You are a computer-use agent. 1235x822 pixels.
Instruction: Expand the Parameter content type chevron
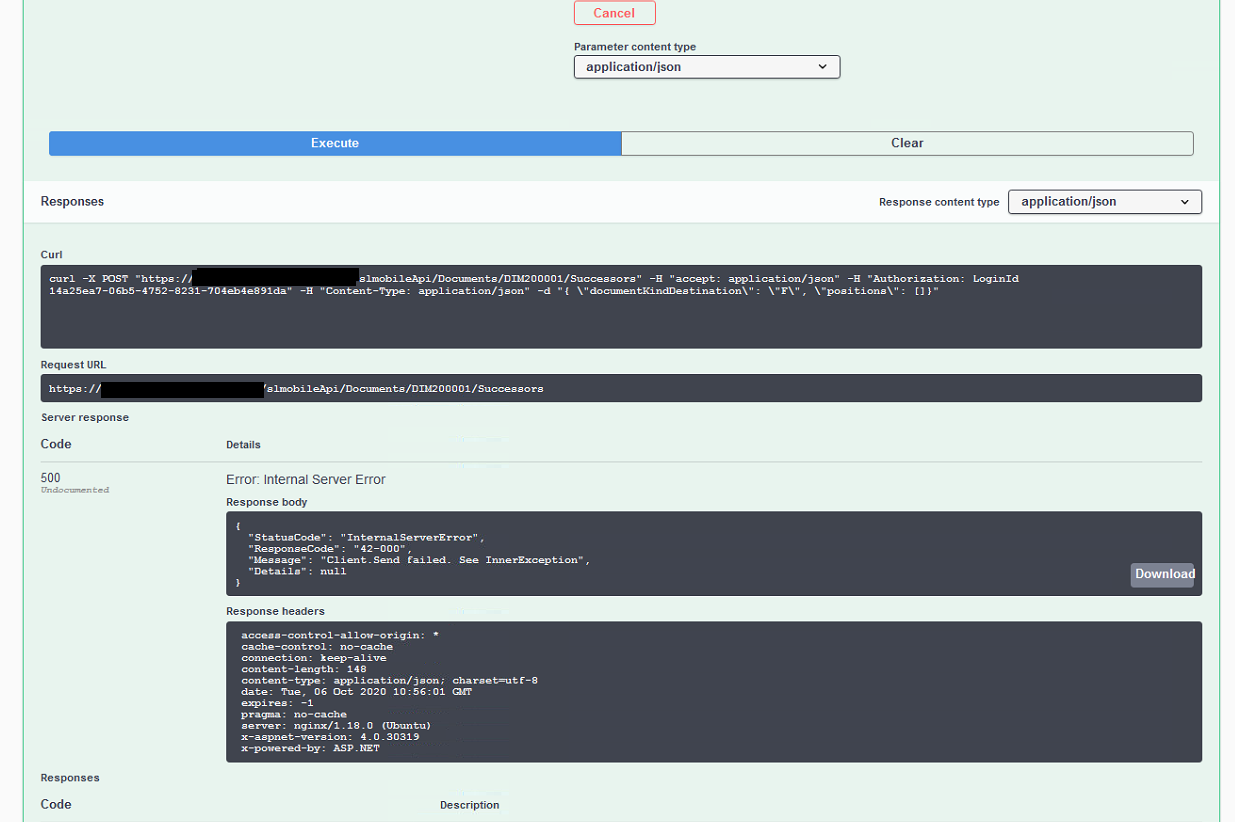823,67
